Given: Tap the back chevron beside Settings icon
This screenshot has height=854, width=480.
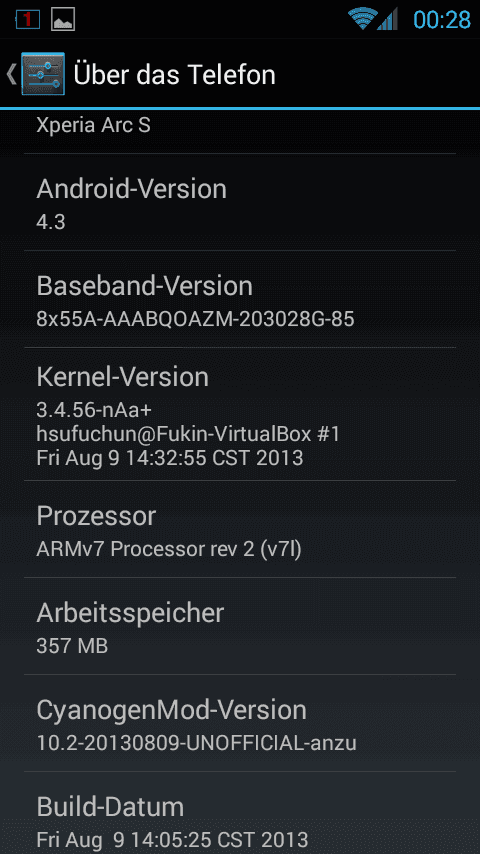Looking at the screenshot, I should [x=11, y=74].
